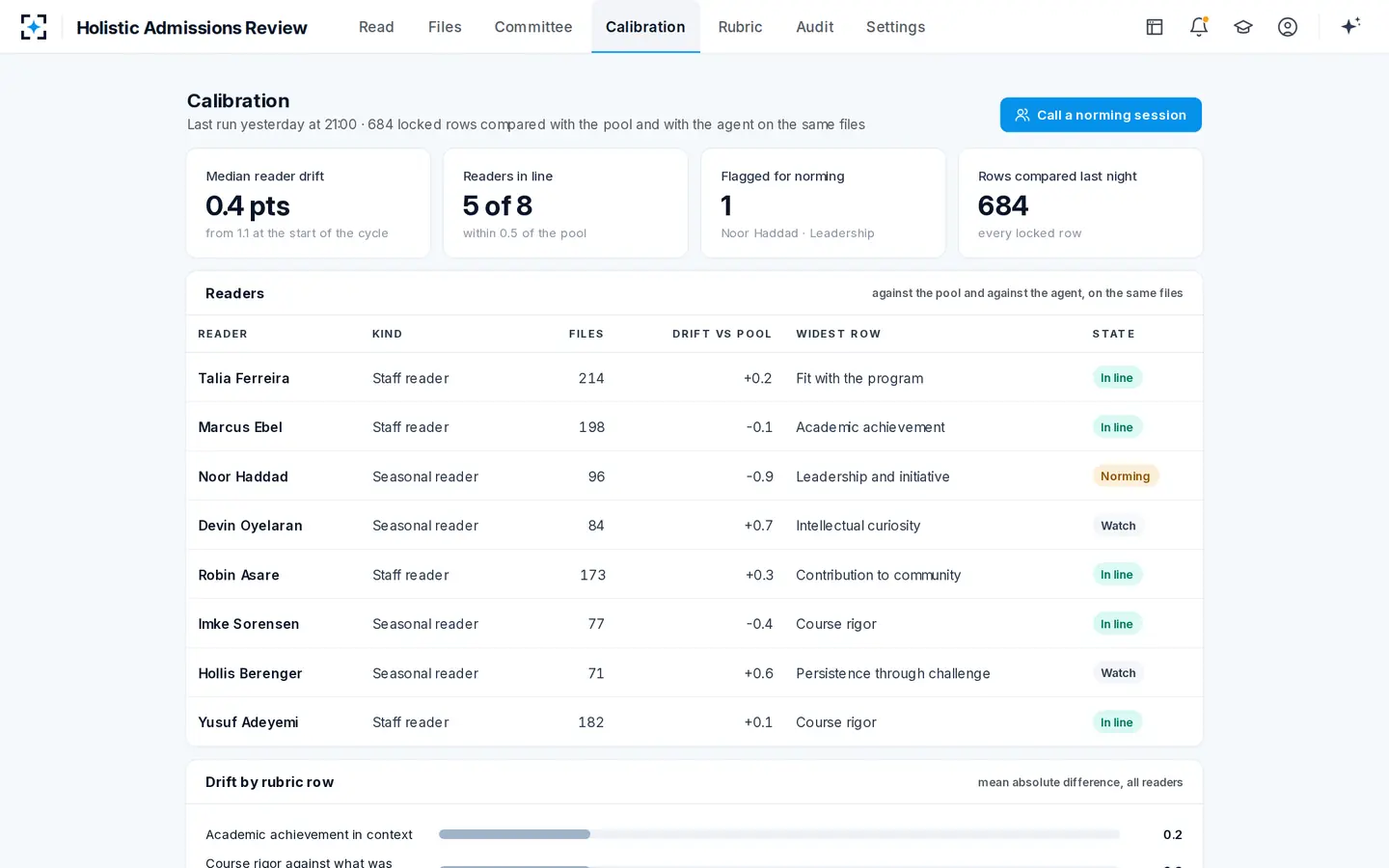This screenshot has width=1389, height=868.
Task: Open the user account icon
Action: click(1288, 27)
